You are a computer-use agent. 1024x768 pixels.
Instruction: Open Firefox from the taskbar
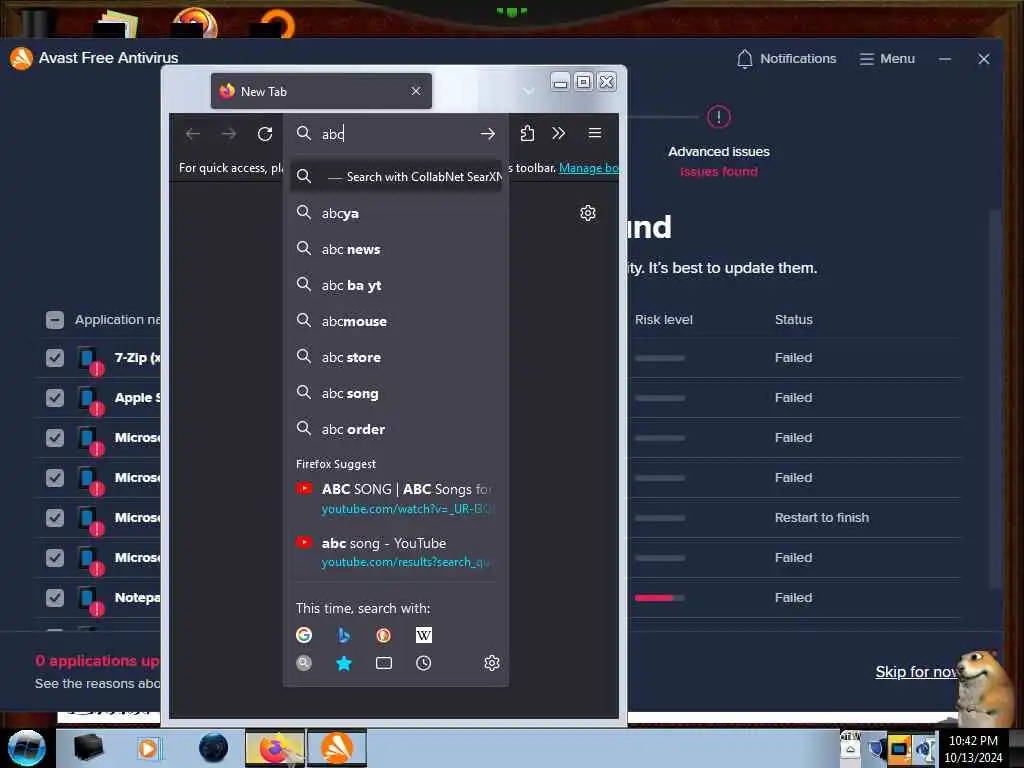[x=275, y=748]
